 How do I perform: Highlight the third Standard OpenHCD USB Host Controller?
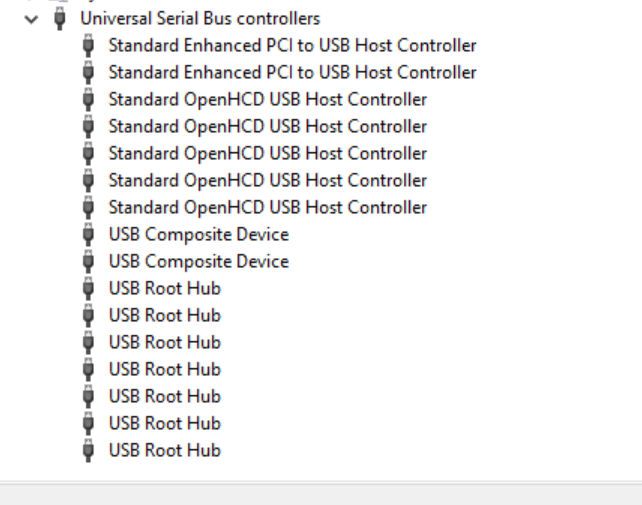(267, 153)
